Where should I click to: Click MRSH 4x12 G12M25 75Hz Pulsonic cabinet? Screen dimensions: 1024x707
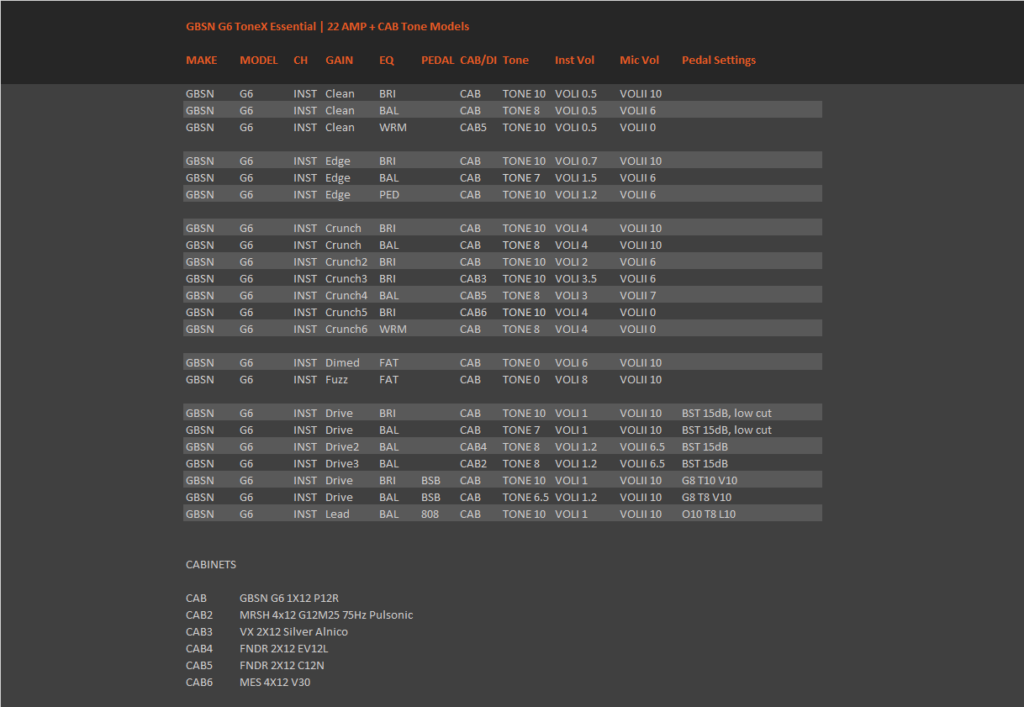326,615
